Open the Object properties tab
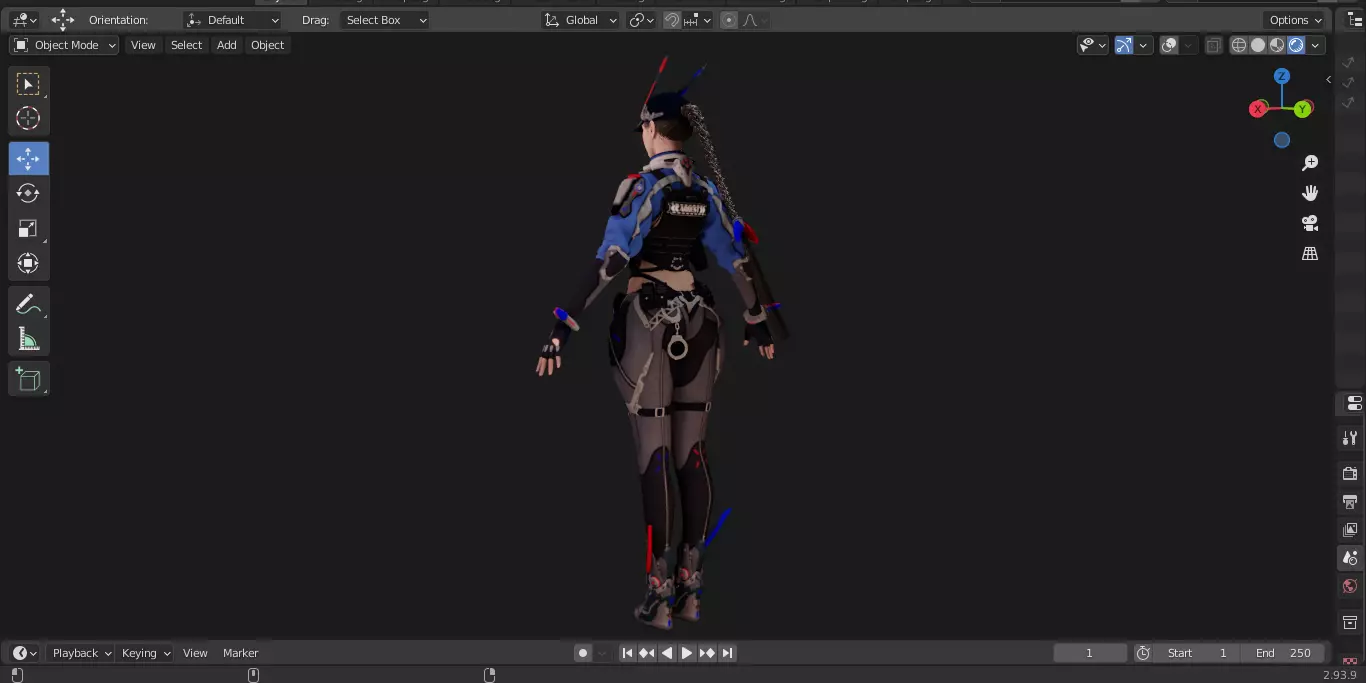 pyautogui.click(x=1350, y=622)
